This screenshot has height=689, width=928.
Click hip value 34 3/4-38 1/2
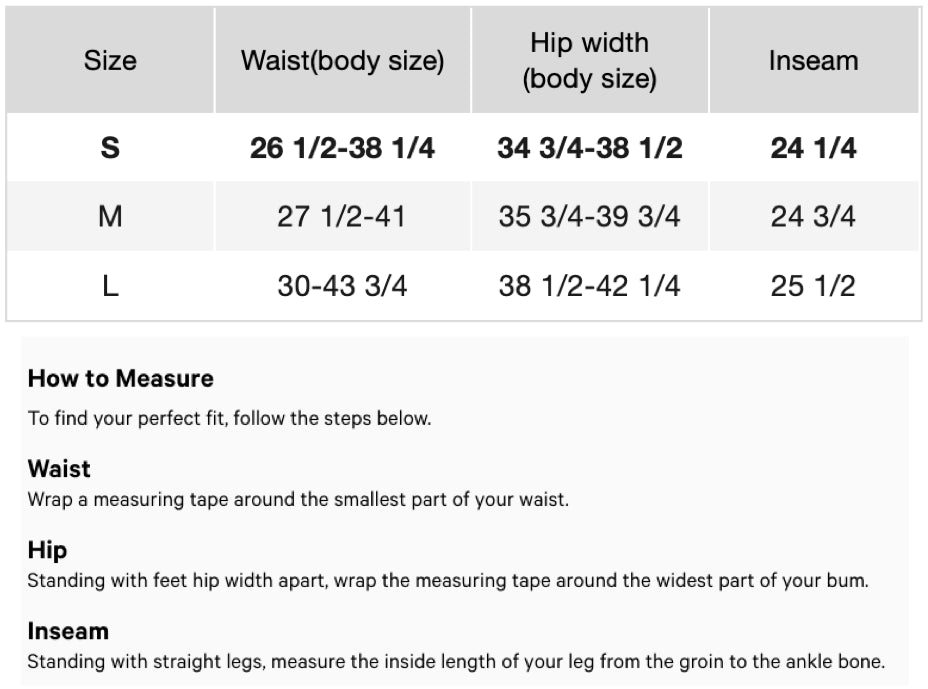tap(589, 148)
